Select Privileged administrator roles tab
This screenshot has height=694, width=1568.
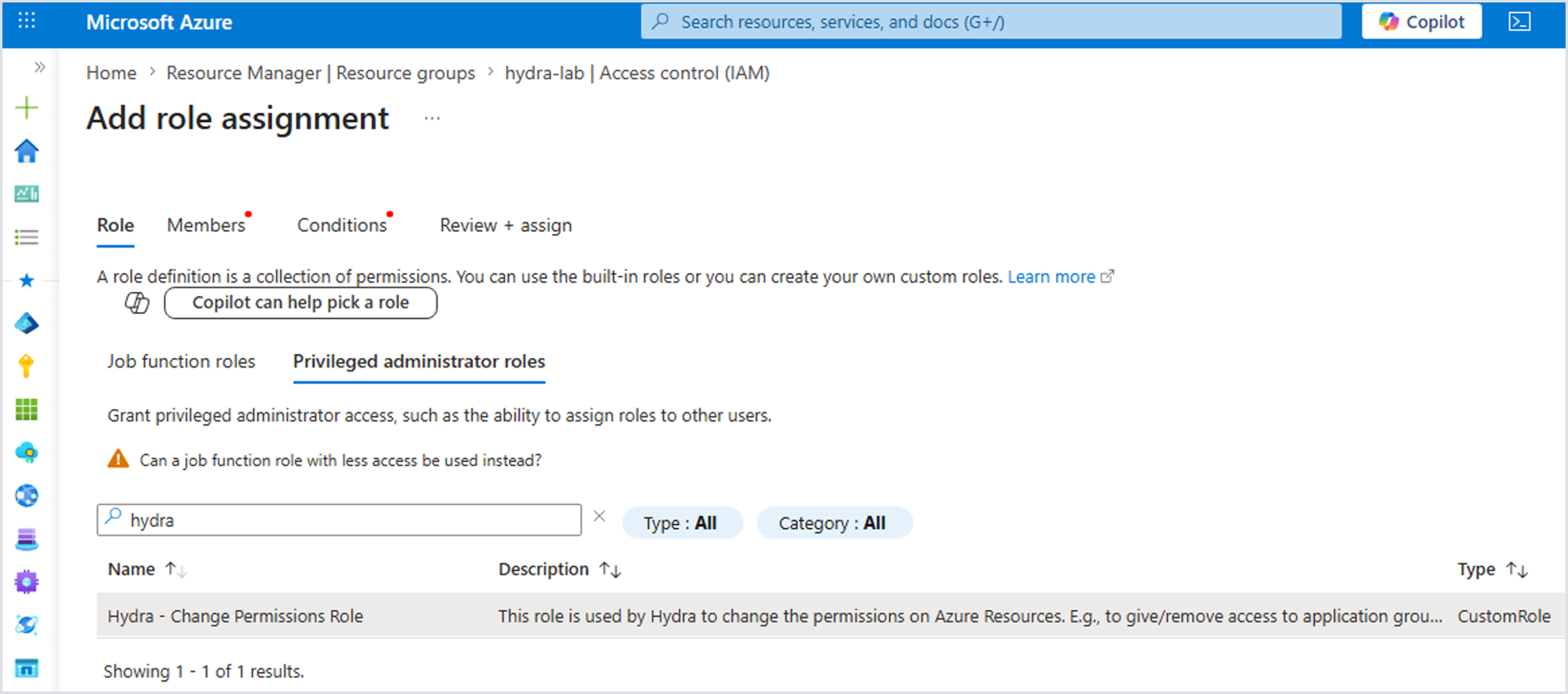point(419,361)
